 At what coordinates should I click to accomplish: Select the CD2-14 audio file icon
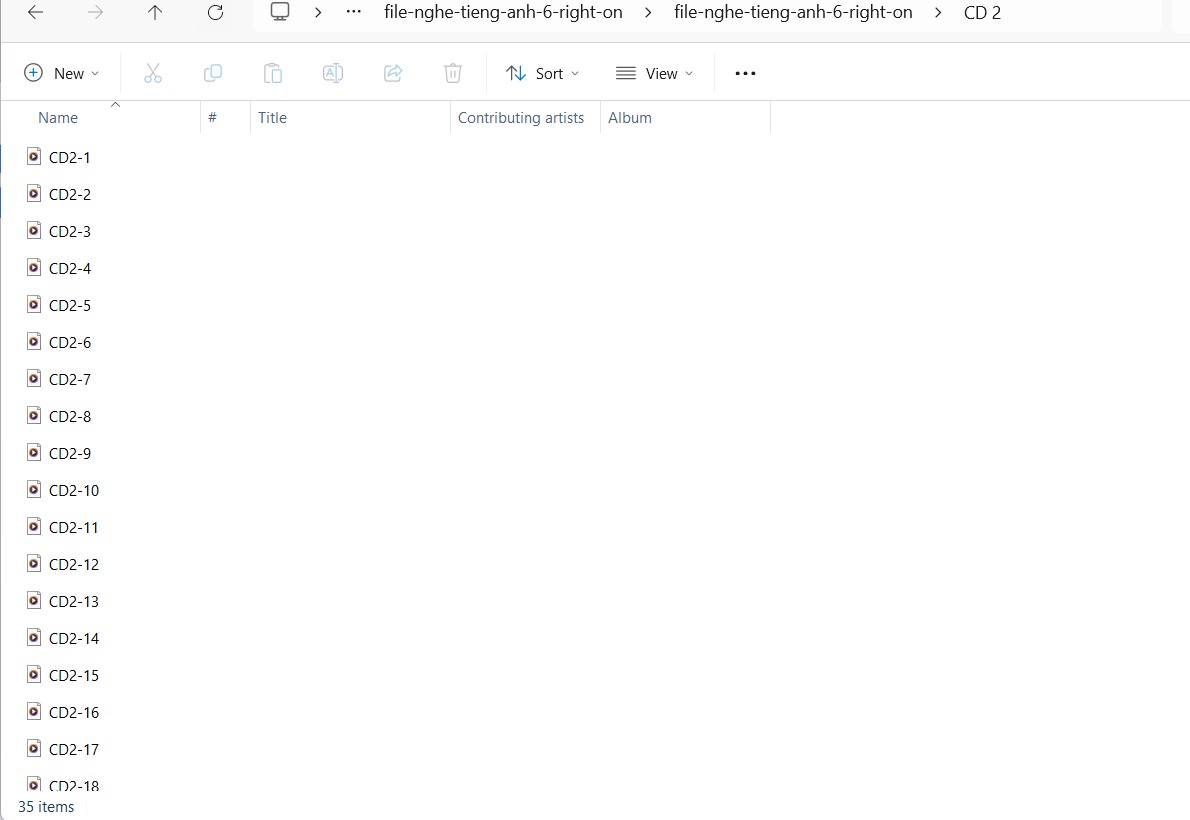(x=34, y=638)
